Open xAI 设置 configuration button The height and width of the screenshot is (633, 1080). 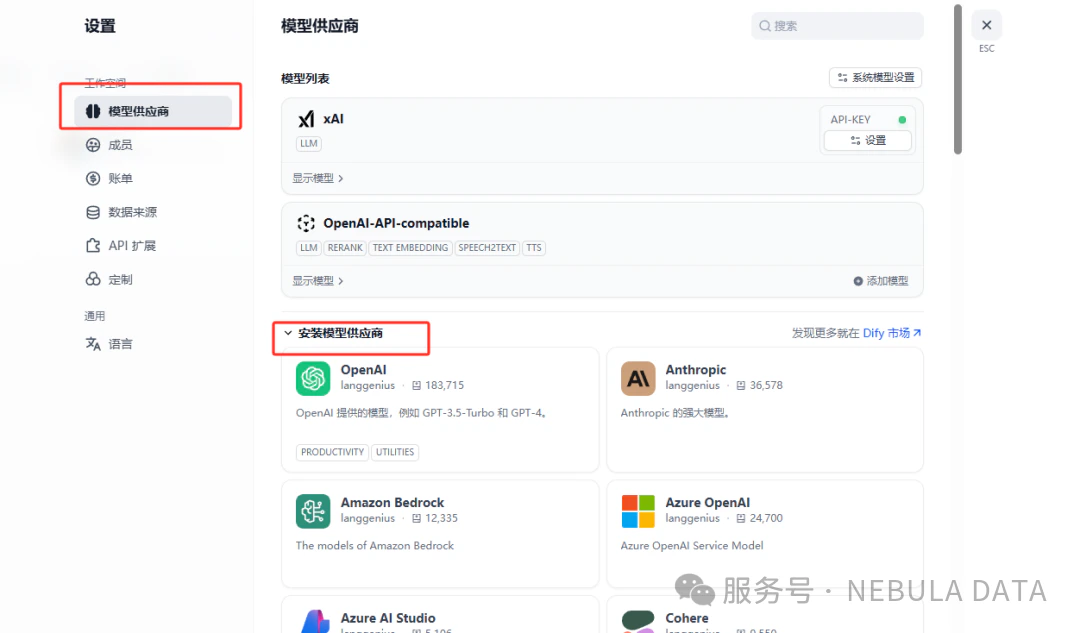click(x=868, y=141)
